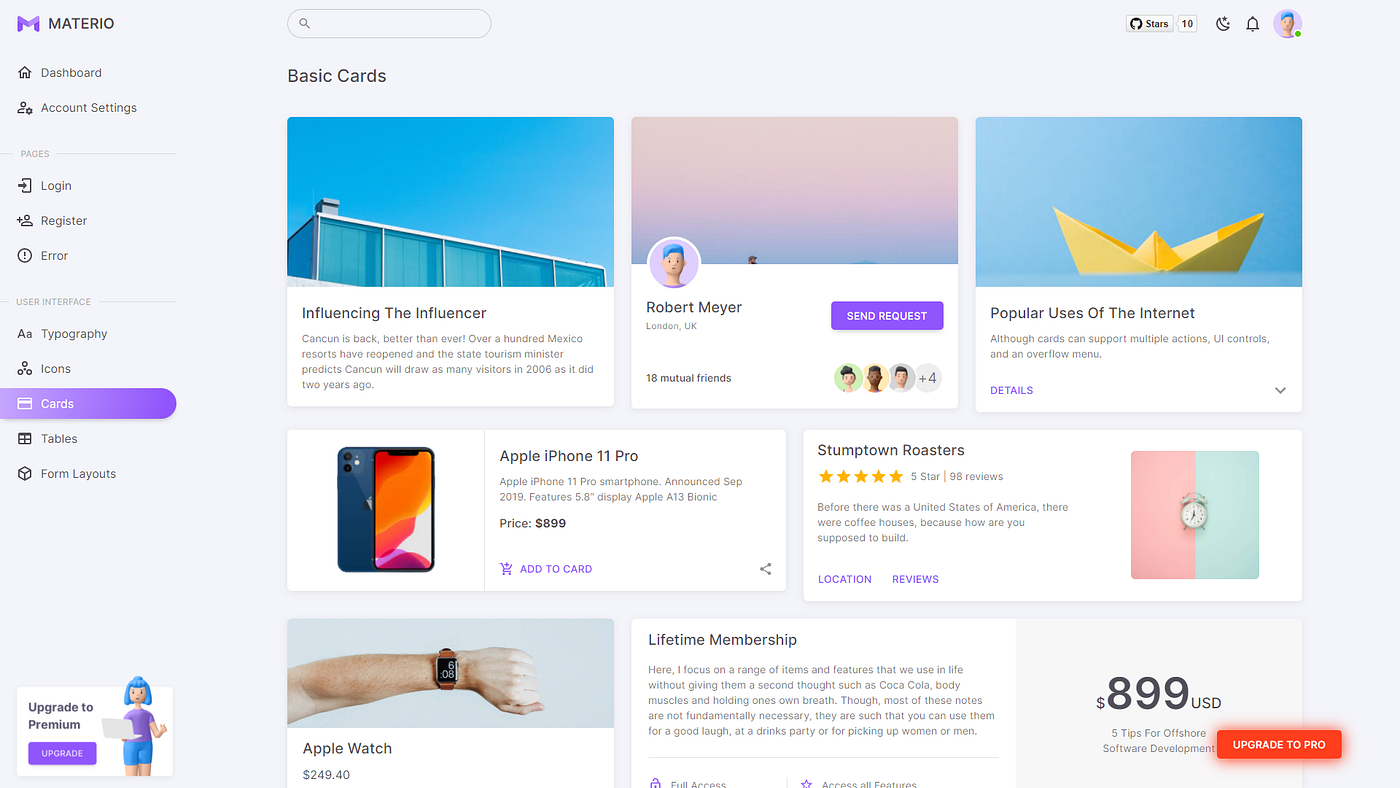Open Account Settings in sidebar

pos(88,108)
